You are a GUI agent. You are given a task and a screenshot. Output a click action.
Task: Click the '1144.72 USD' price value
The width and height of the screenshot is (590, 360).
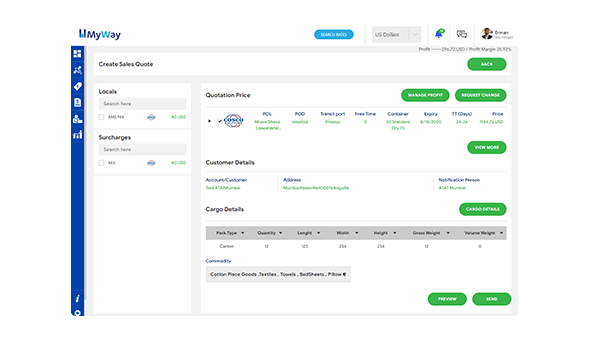coord(491,122)
